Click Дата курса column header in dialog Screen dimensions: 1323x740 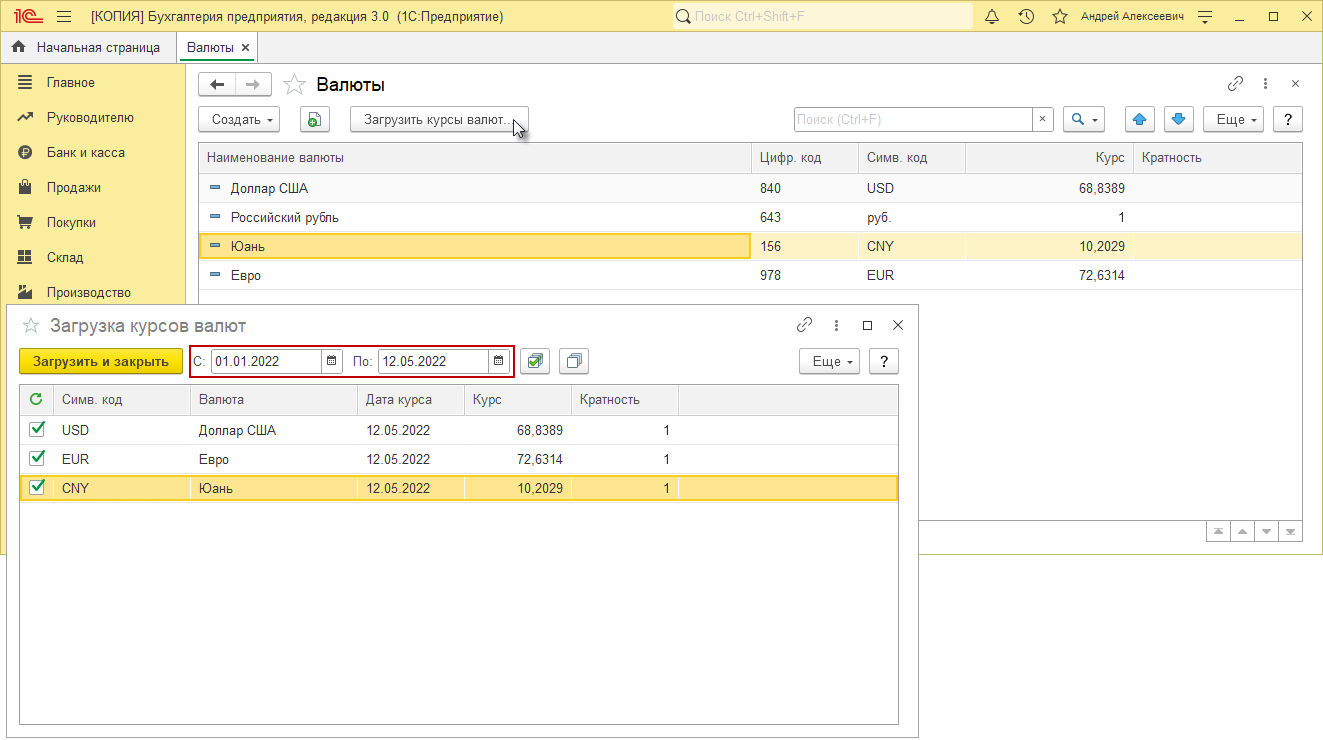411,400
